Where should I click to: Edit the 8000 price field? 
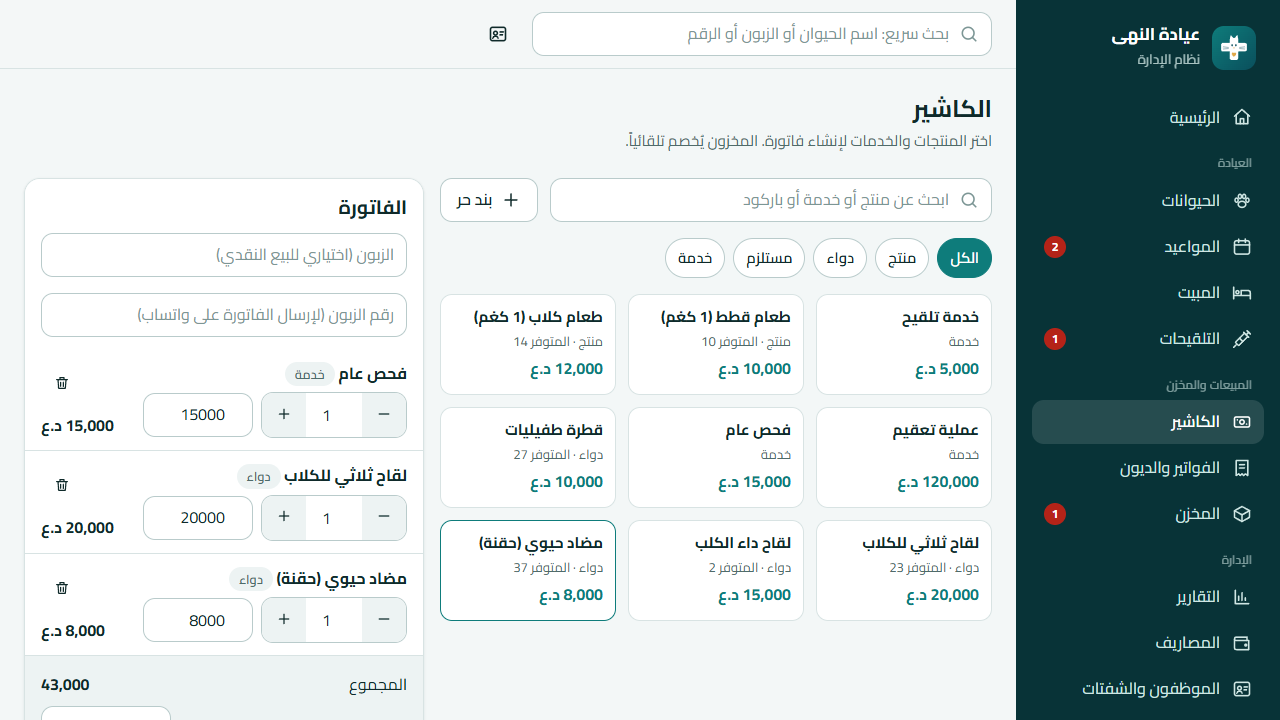click(198, 620)
